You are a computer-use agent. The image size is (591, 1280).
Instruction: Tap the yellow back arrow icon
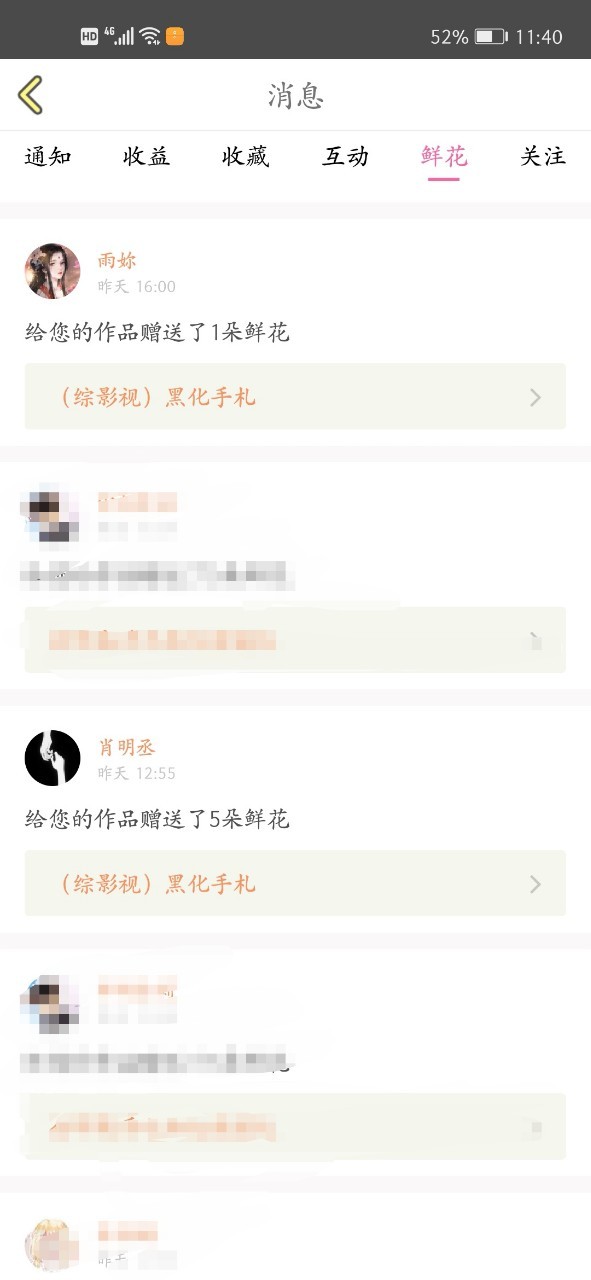point(31,95)
